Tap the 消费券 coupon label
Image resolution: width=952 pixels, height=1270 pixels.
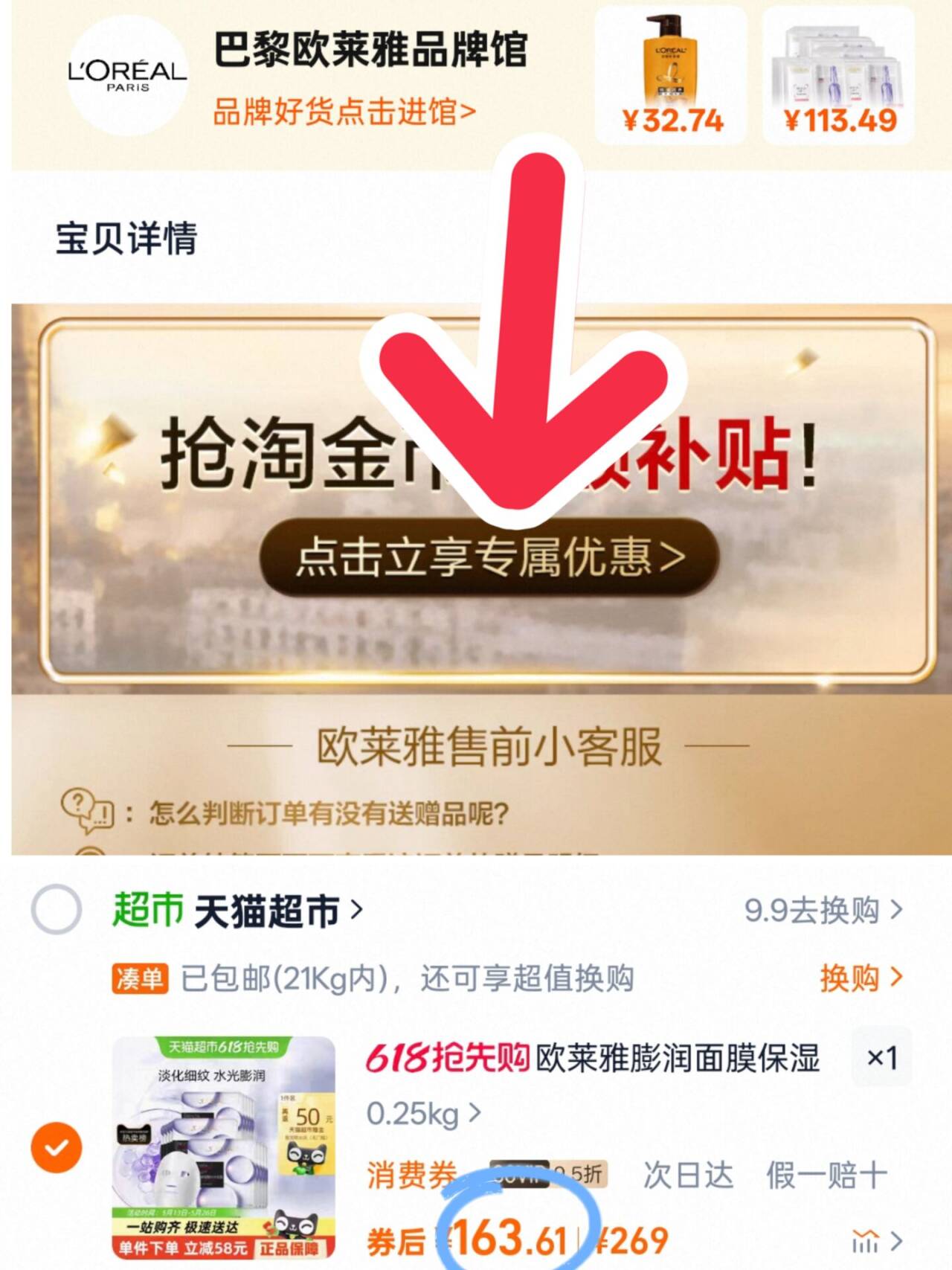pyautogui.click(x=411, y=1176)
